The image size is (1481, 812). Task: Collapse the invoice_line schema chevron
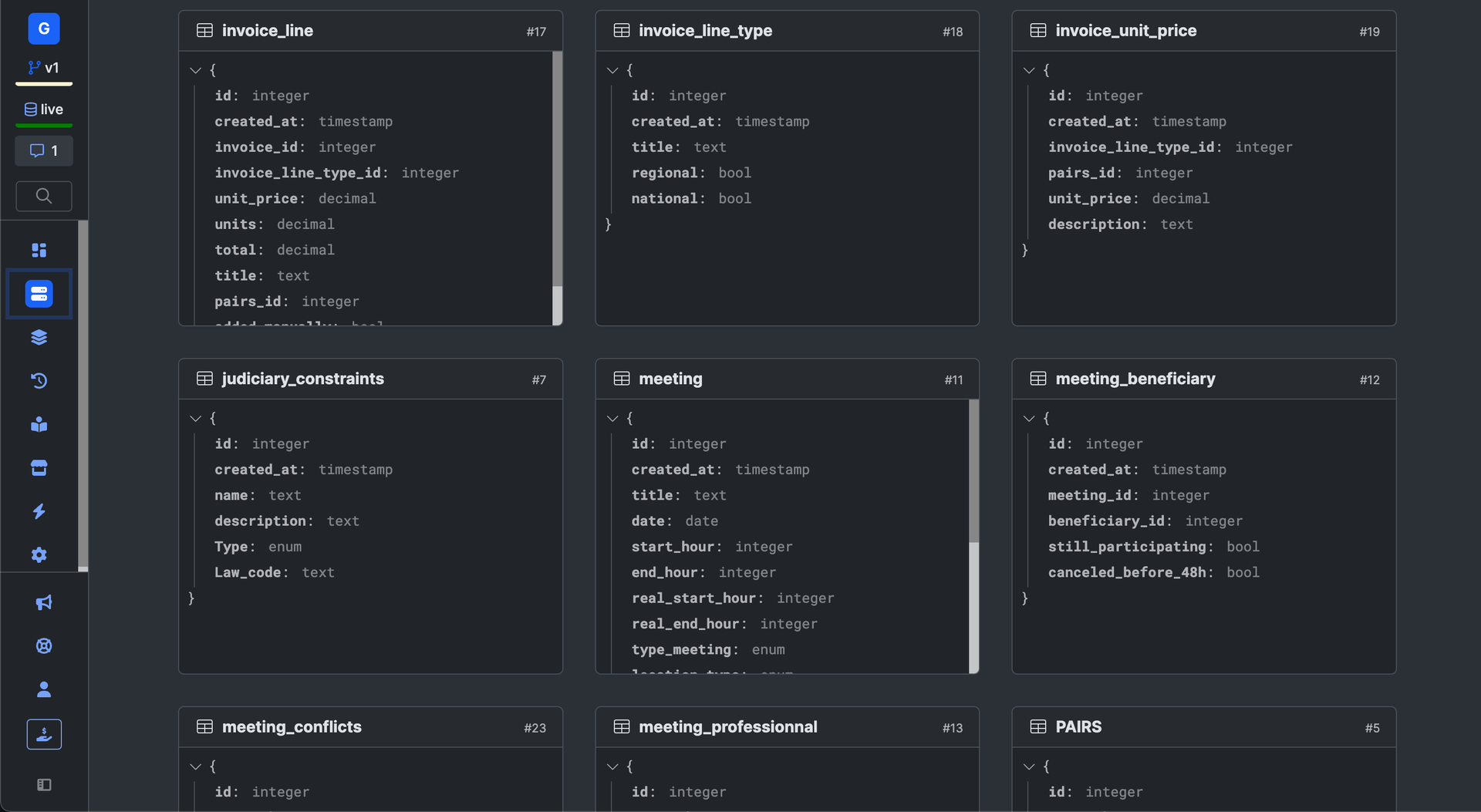(x=195, y=70)
